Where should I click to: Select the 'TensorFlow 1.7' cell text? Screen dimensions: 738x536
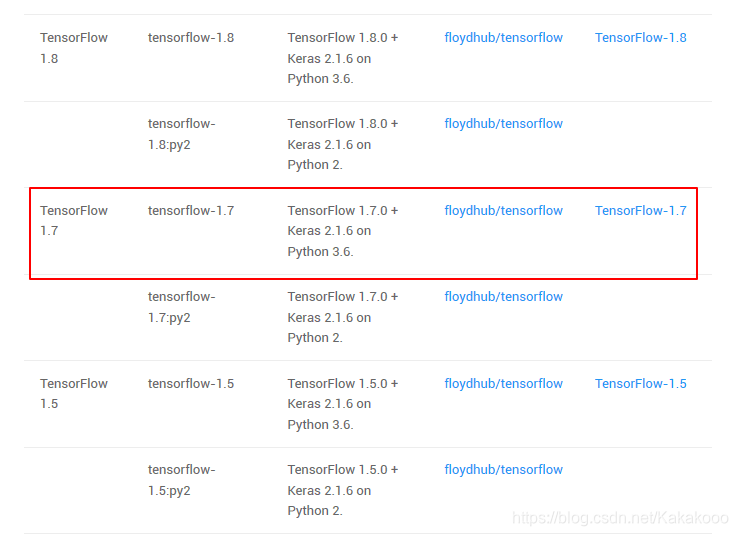(74, 221)
